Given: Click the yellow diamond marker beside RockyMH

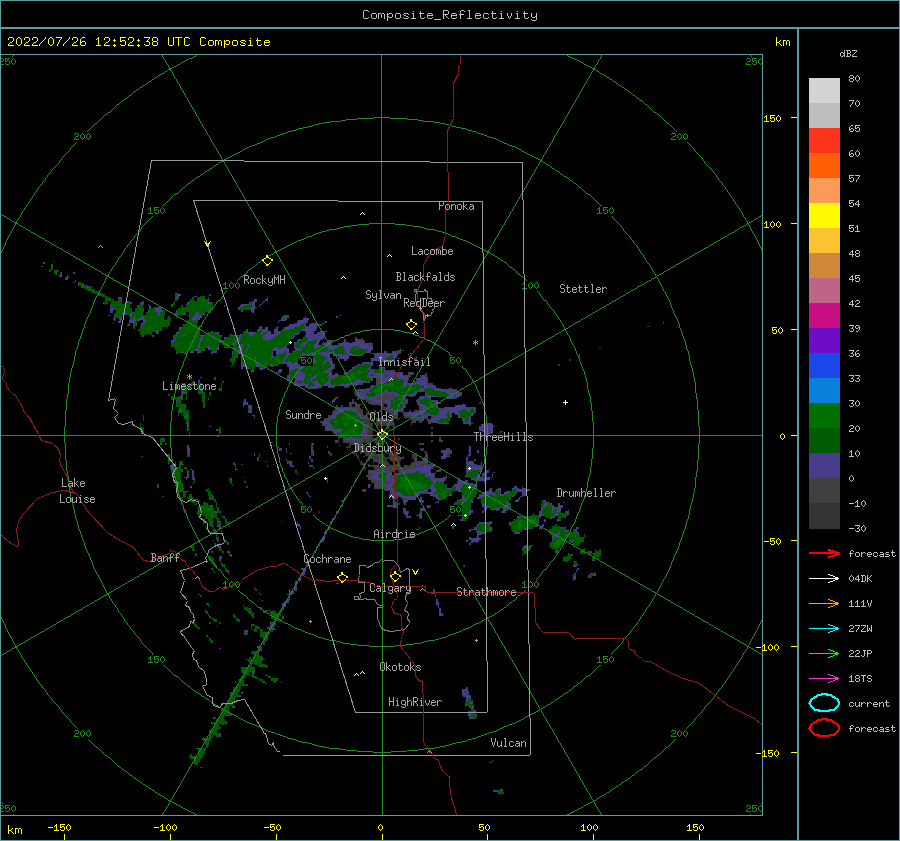Looking at the screenshot, I should click(267, 261).
